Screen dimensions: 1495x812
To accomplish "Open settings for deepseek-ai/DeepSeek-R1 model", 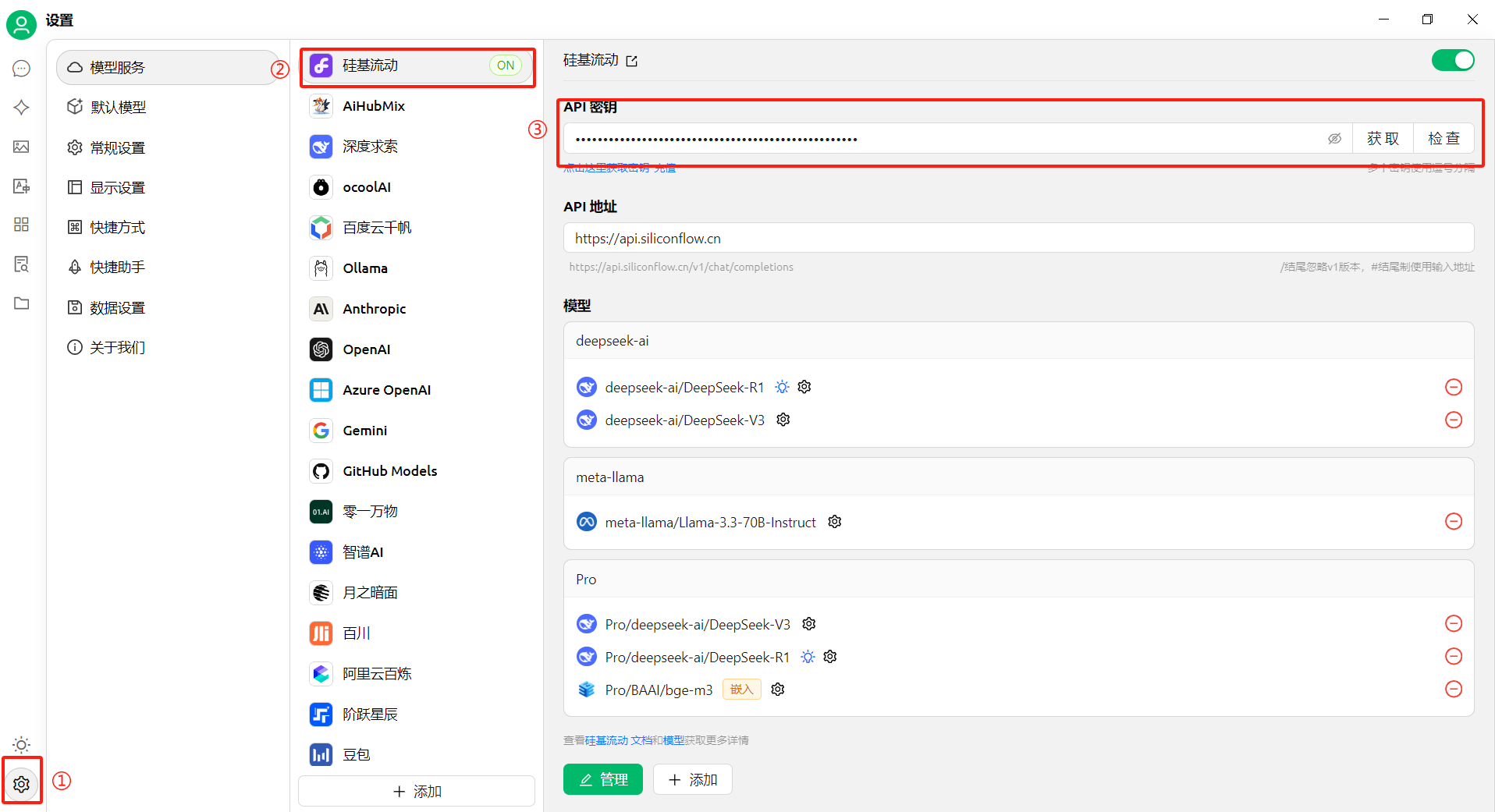I will 804,387.
